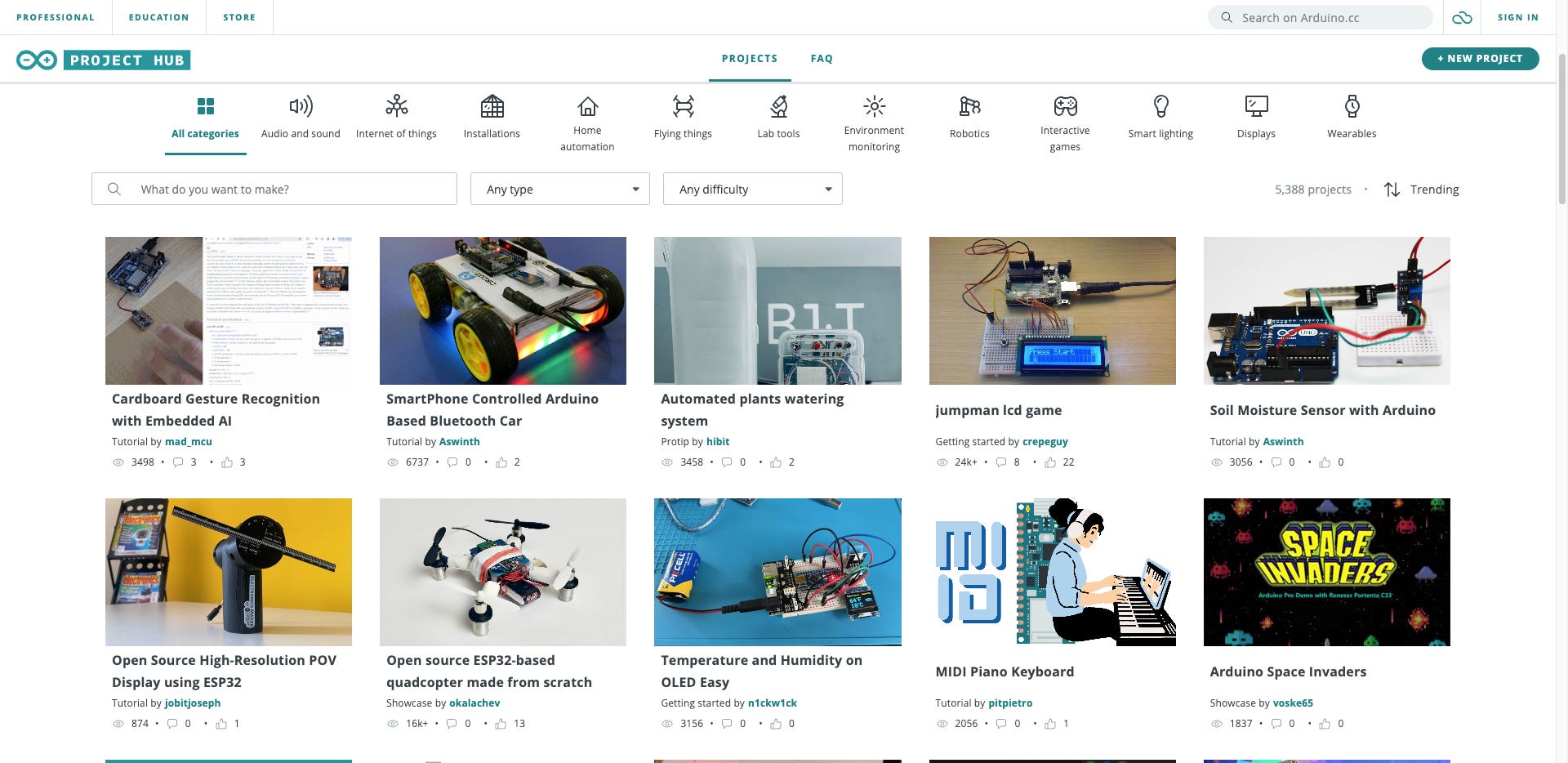Click the 5,388 projects count text
Screen dimensions: 1568x763
click(x=1313, y=190)
